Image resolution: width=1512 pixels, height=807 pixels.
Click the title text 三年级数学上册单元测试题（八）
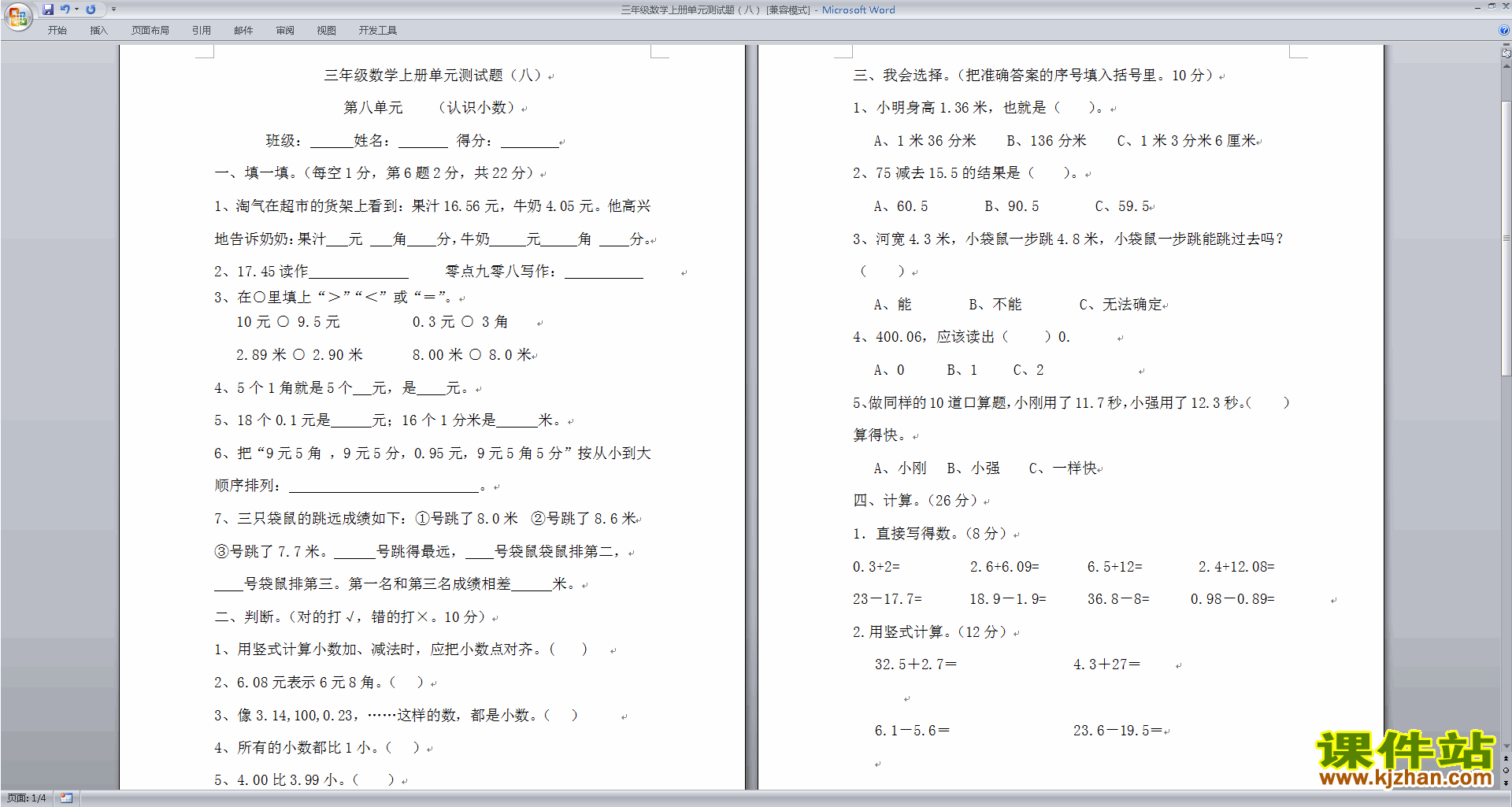[432, 76]
